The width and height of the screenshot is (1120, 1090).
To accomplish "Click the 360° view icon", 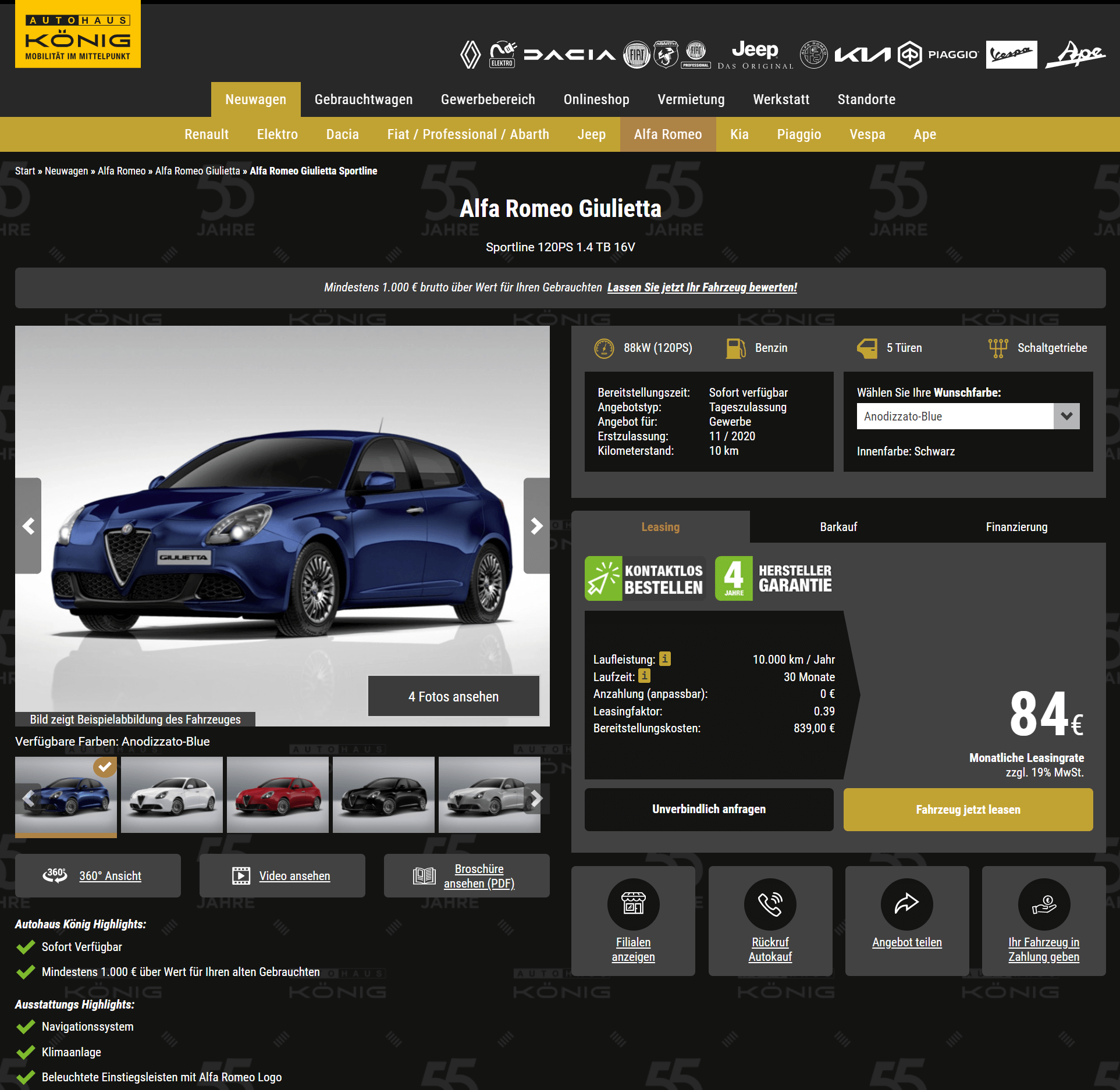I will tap(55, 875).
